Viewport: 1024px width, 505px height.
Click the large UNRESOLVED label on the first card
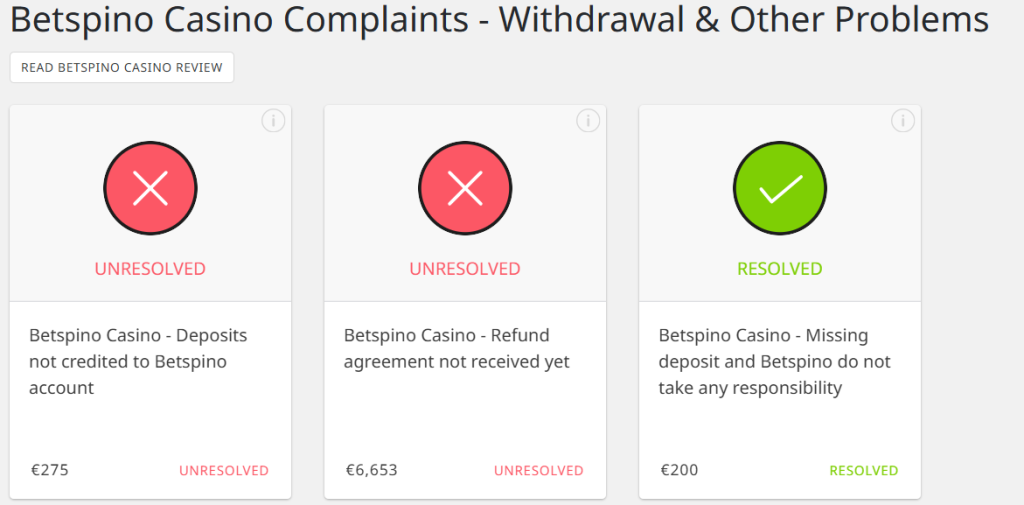tap(150, 269)
